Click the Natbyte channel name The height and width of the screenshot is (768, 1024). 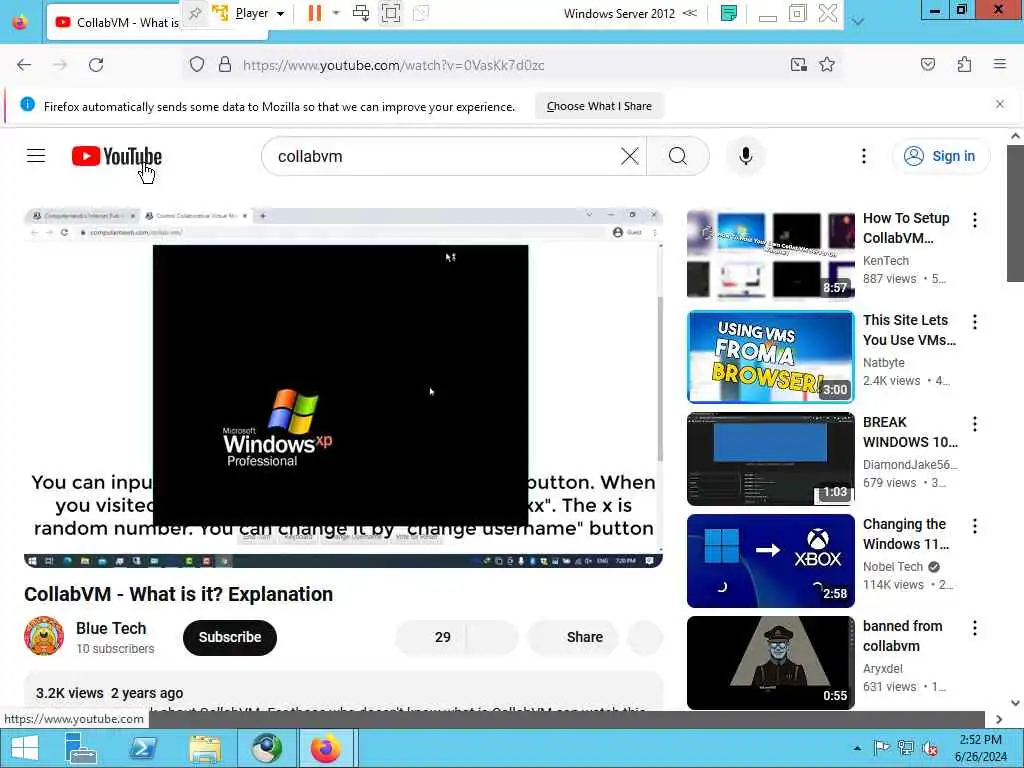click(884, 362)
